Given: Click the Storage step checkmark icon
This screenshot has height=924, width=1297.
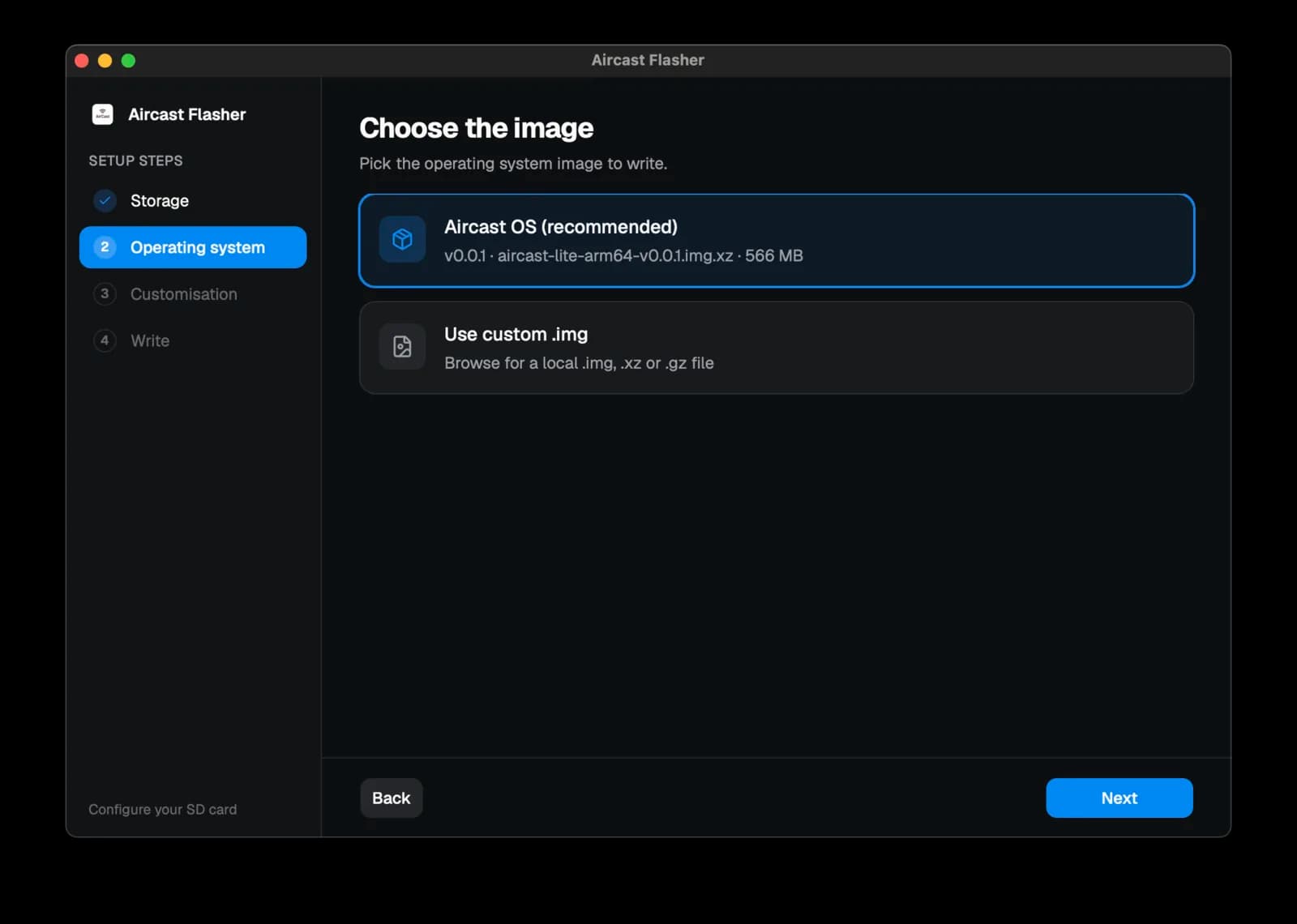Looking at the screenshot, I should pyautogui.click(x=105, y=200).
